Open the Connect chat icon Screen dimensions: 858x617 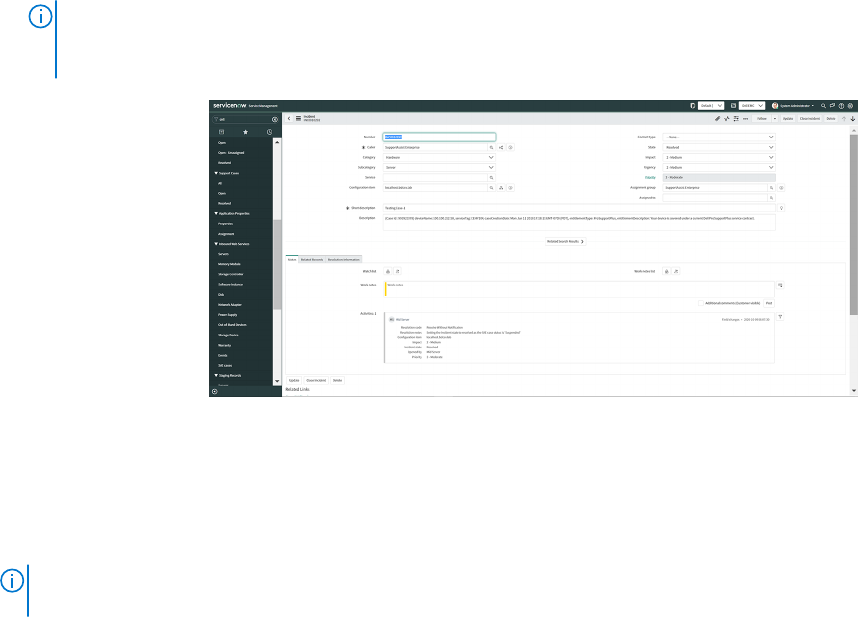tap(832, 106)
